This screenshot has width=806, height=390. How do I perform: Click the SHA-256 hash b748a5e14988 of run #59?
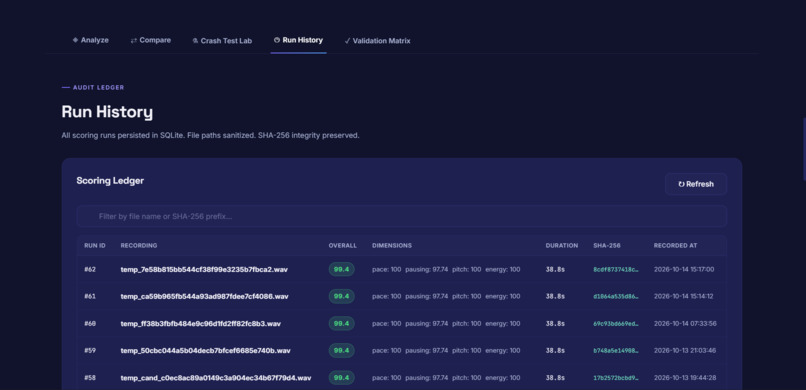pyautogui.click(x=616, y=350)
